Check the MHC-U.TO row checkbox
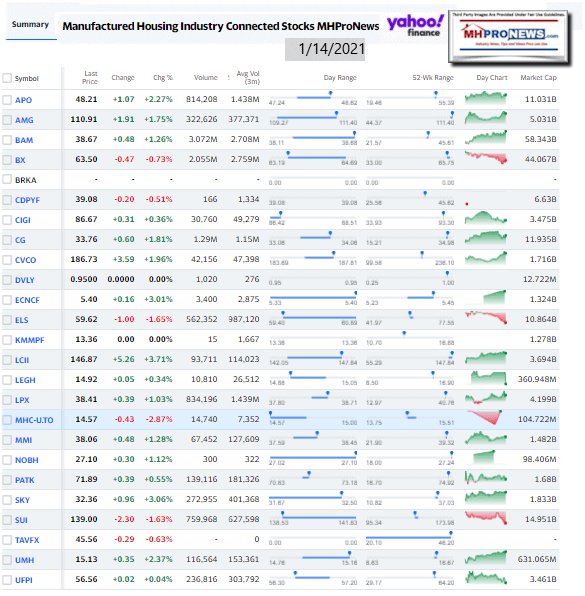Screen dimensions: 585x596 [7, 420]
